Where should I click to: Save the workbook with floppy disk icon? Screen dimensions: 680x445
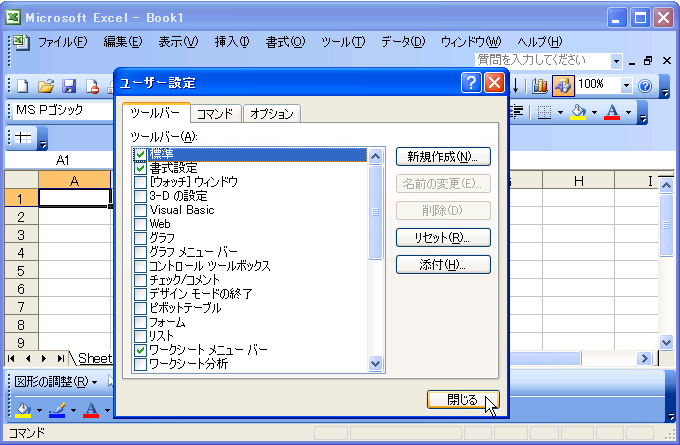click(x=69, y=86)
